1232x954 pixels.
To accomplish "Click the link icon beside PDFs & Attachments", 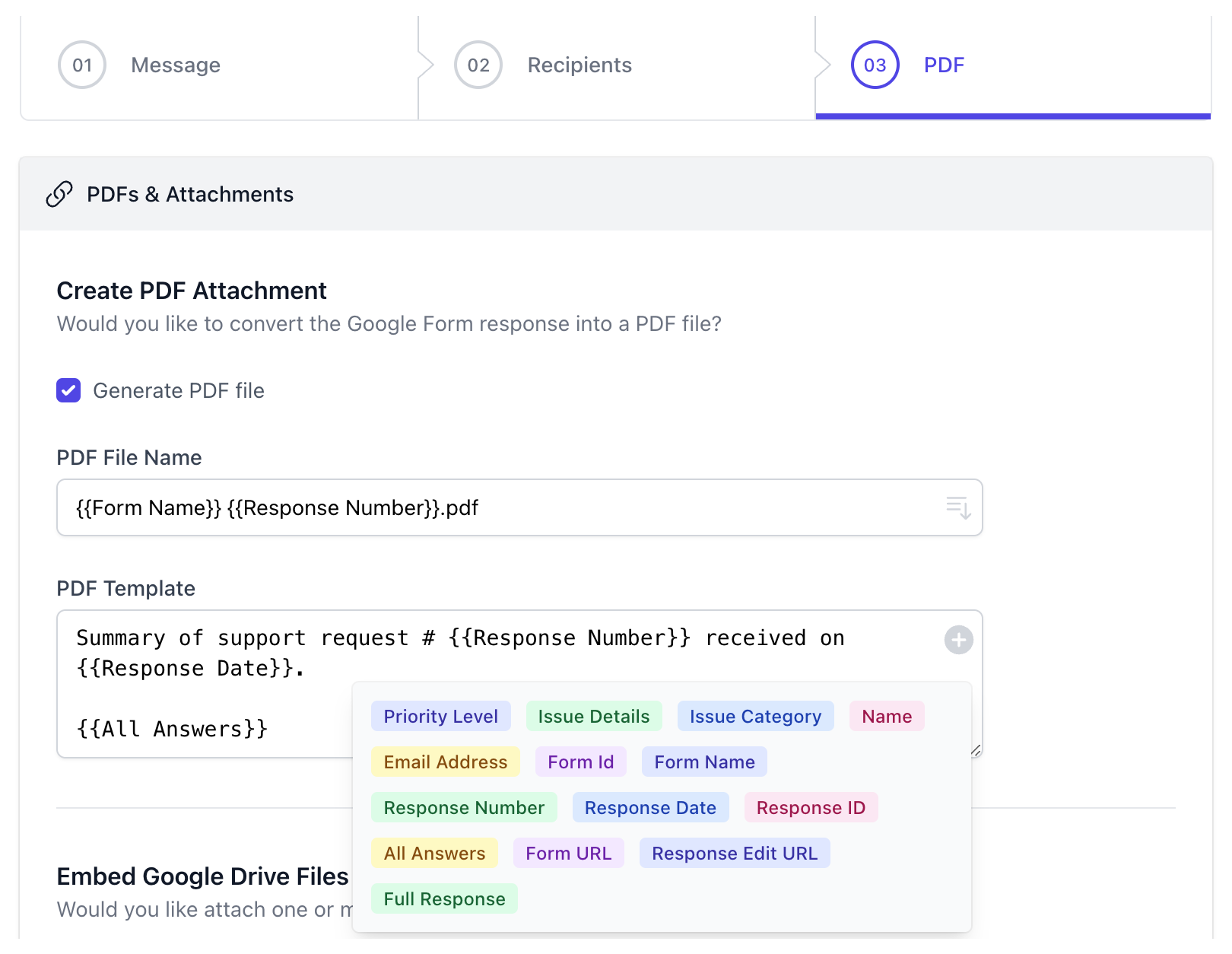I will point(61,194).
